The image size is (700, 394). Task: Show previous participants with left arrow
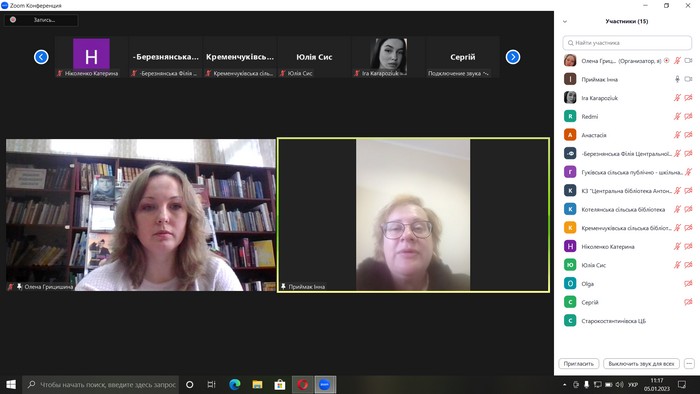(41, 57)
